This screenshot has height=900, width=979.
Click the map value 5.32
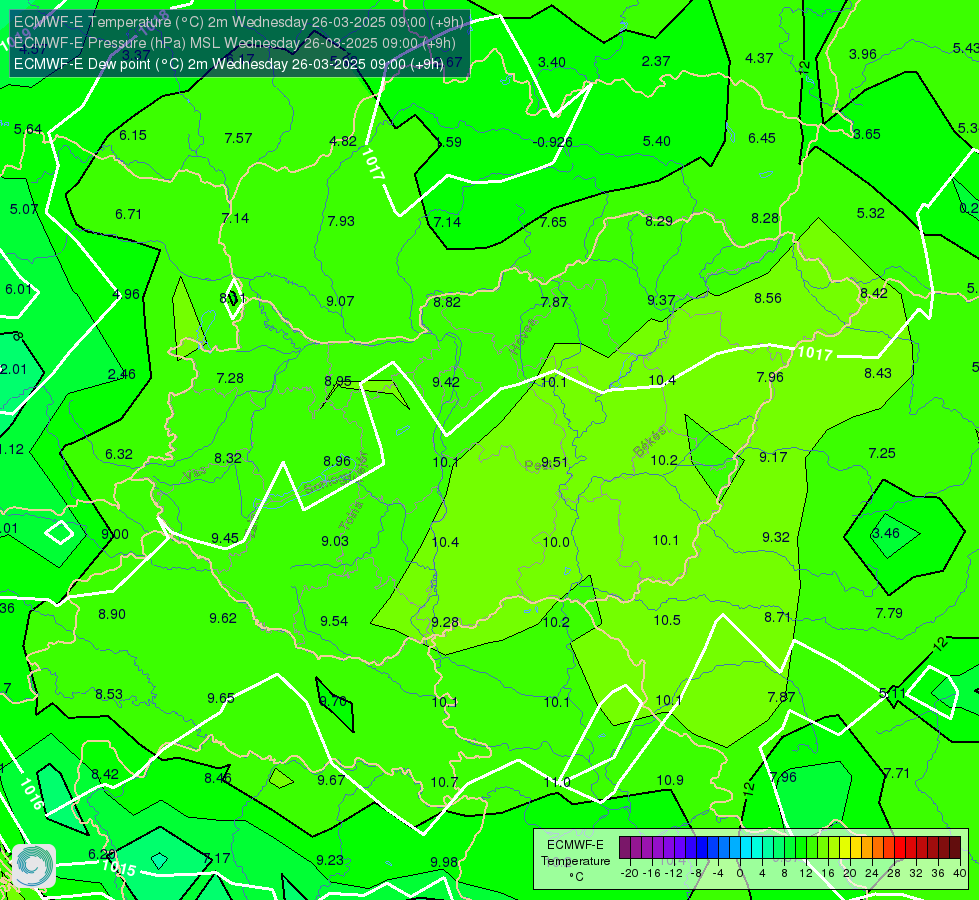tap(870, 213)
